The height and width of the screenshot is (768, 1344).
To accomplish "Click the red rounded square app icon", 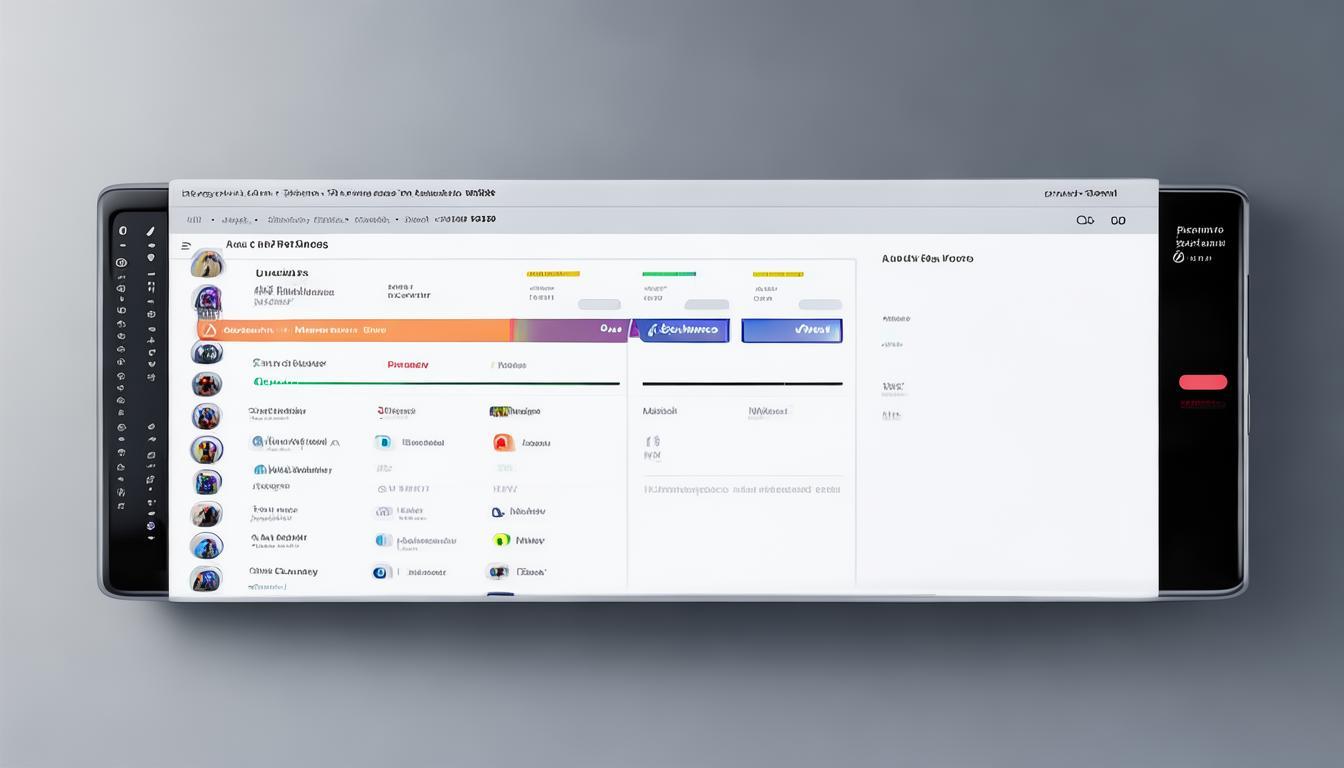I will 504,442.
